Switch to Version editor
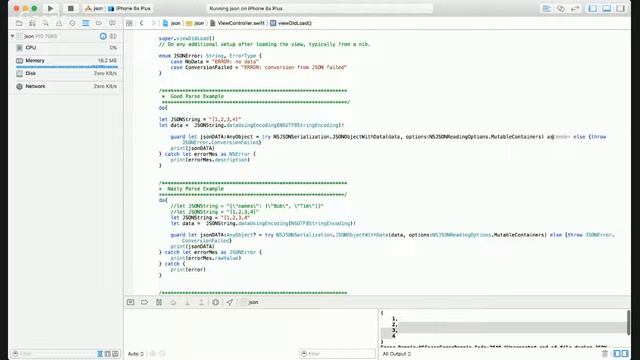Viewport: 640px width, 360px height. point(576,8)
